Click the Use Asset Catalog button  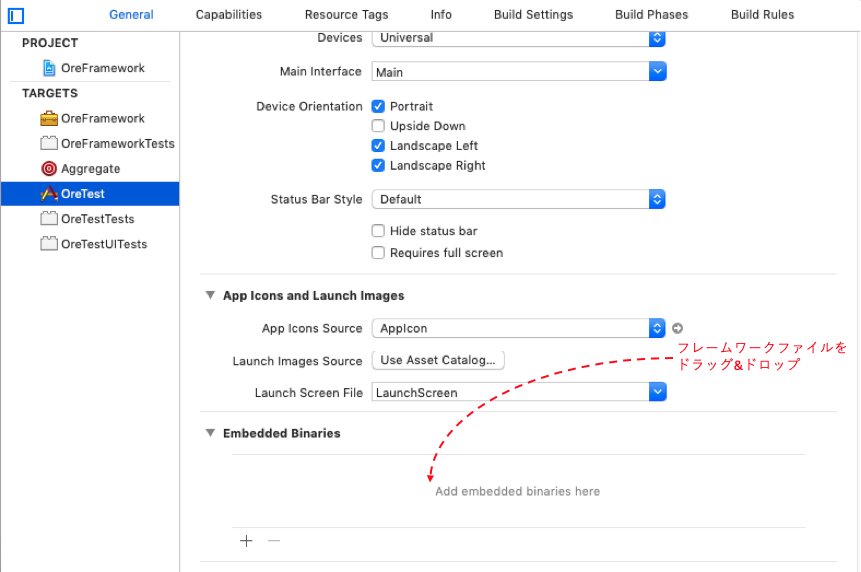point(437,360)
